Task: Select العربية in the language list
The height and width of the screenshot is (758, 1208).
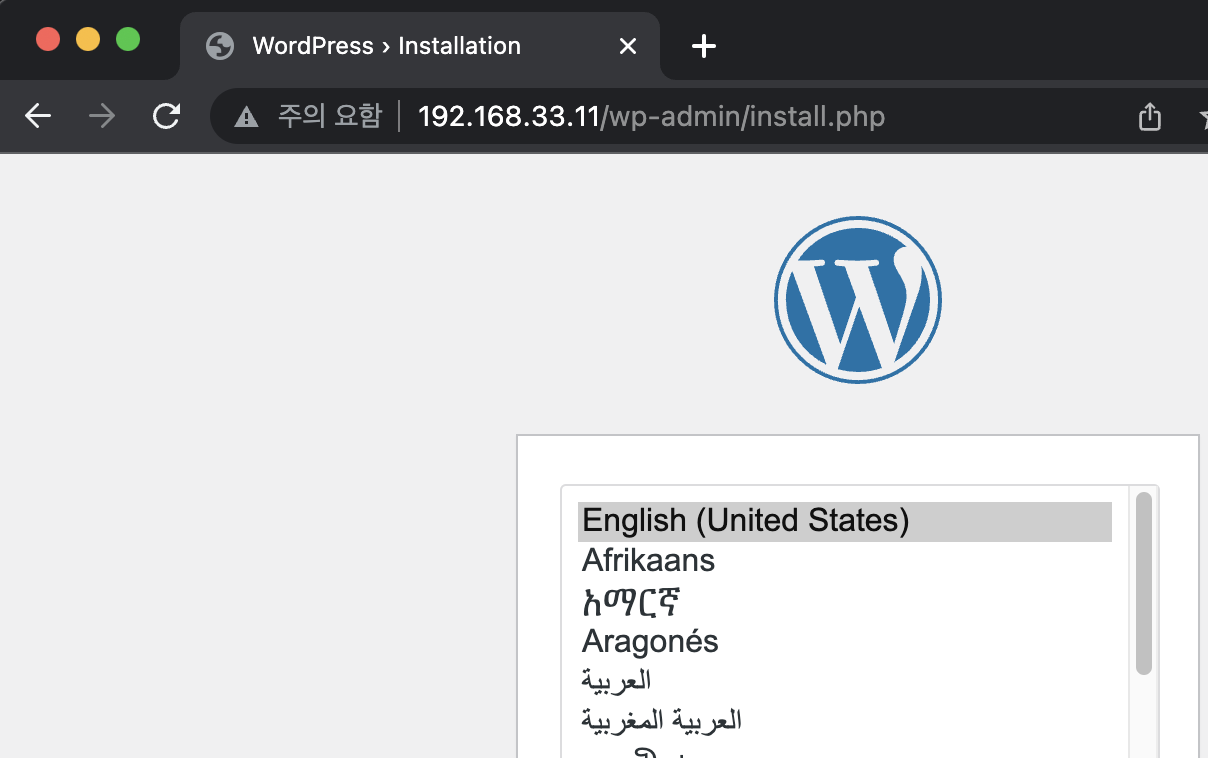Action: coord(845,680)
